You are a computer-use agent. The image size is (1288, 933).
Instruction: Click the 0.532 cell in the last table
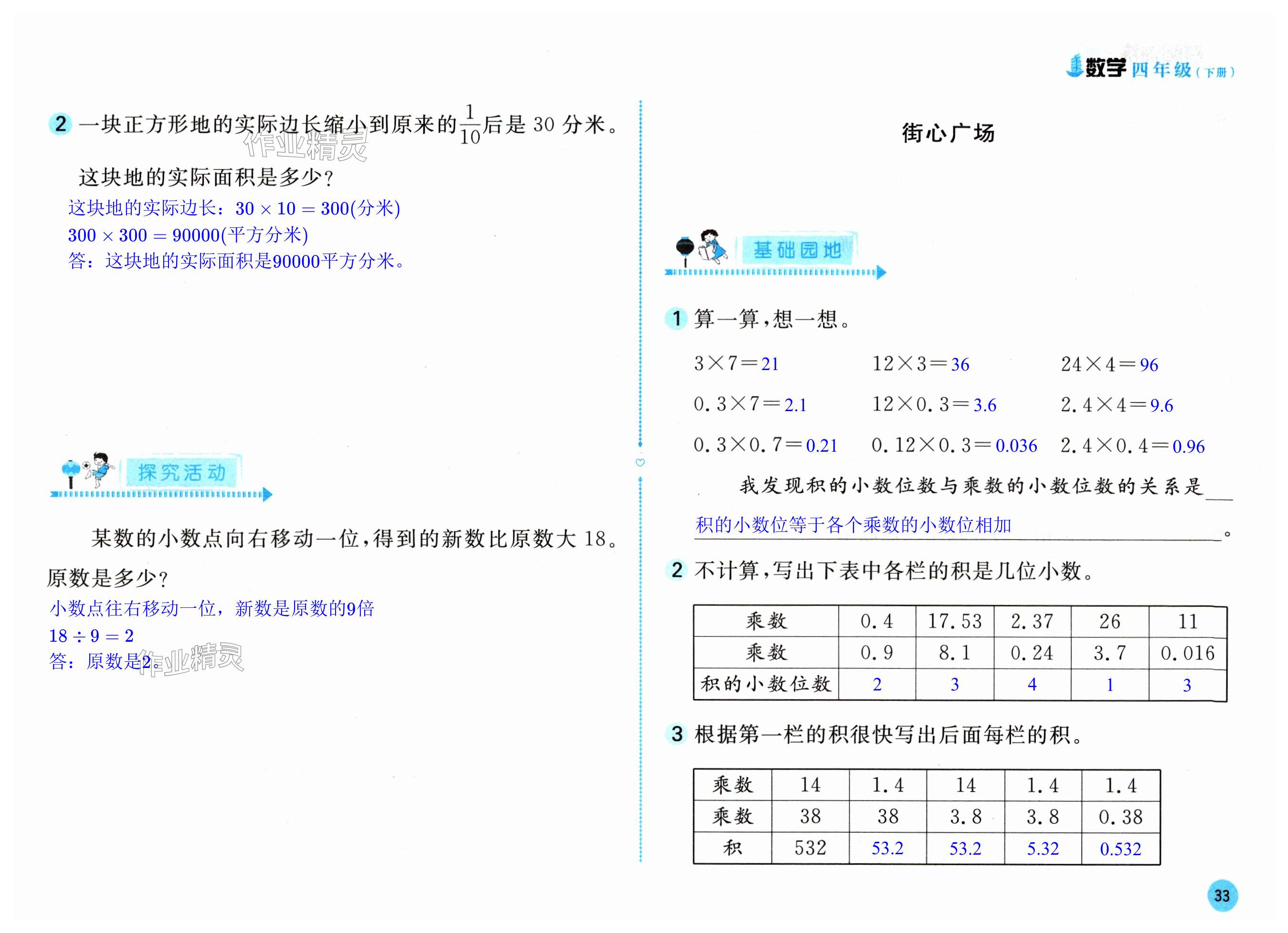coord(1120,849)
